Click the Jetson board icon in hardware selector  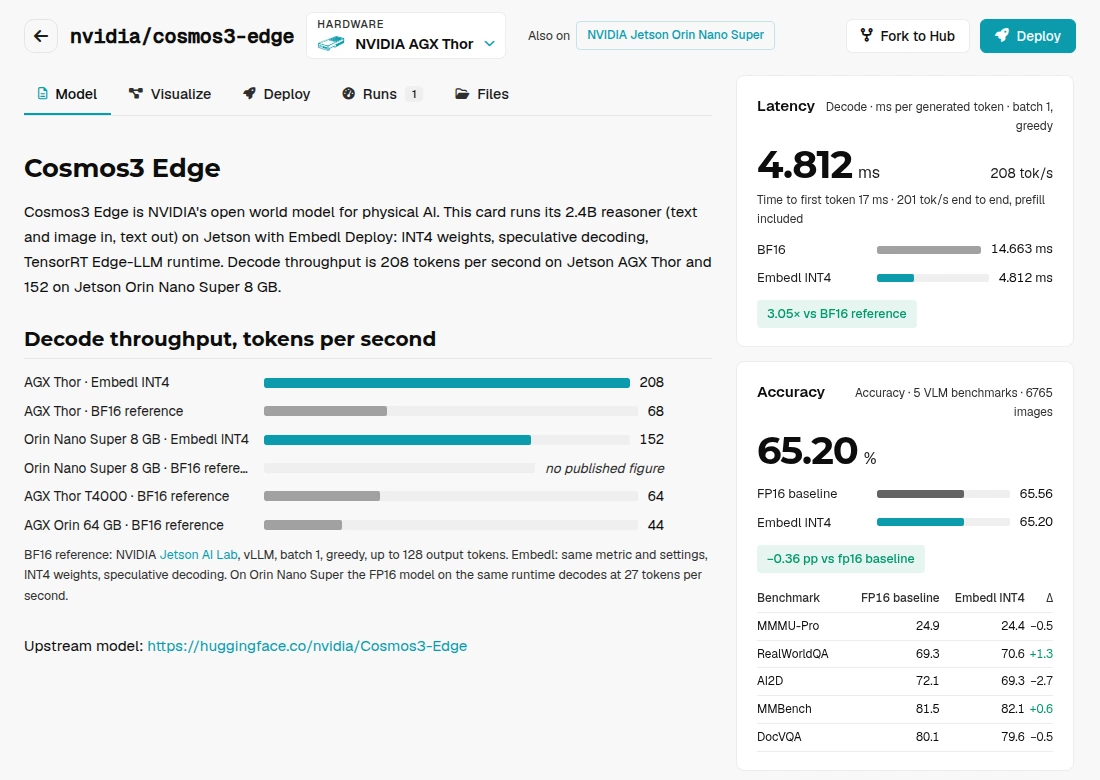pyautogui.click(x=330, y=44)
